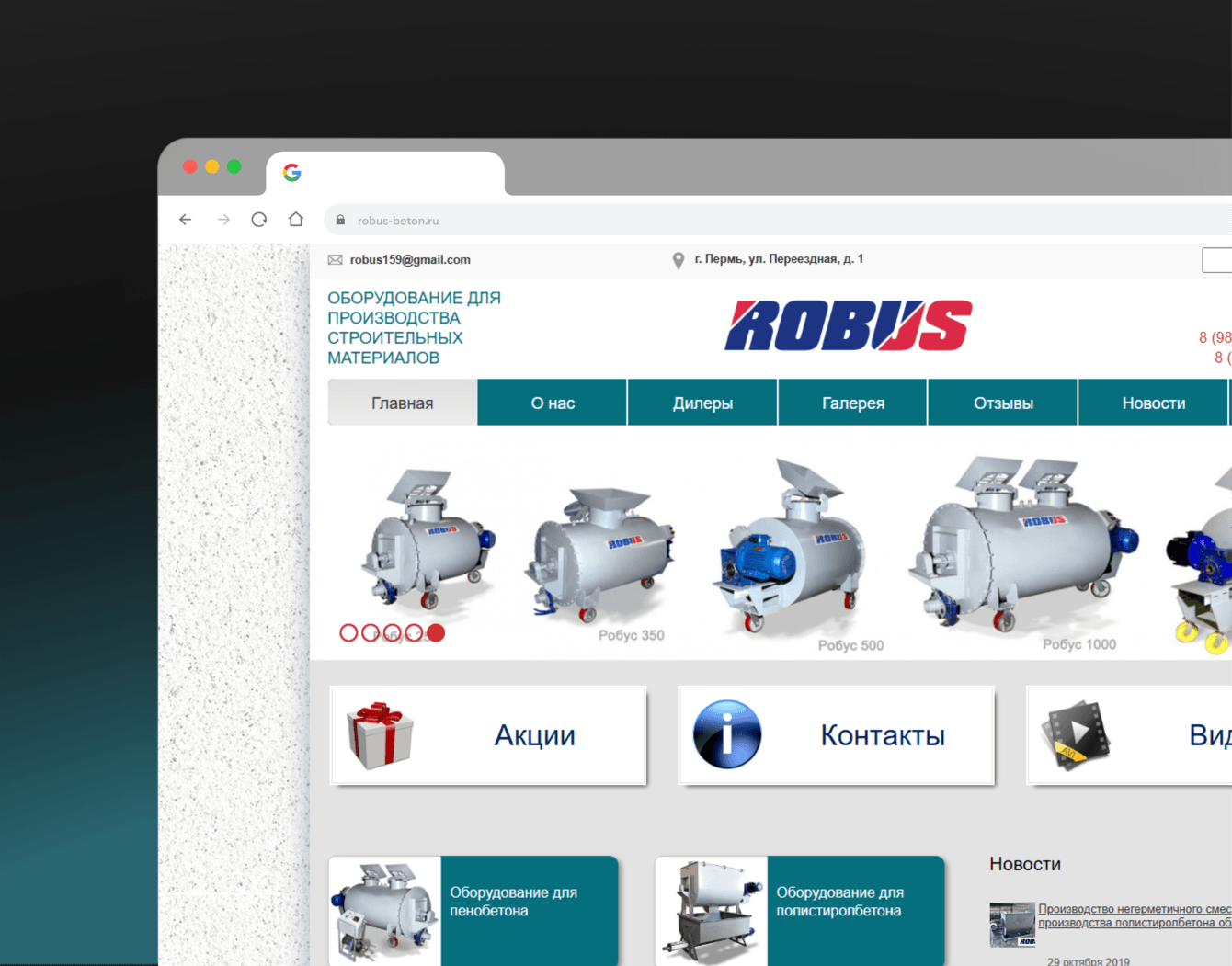Click the robus-beton.ru address bar field

click(399, 221)
